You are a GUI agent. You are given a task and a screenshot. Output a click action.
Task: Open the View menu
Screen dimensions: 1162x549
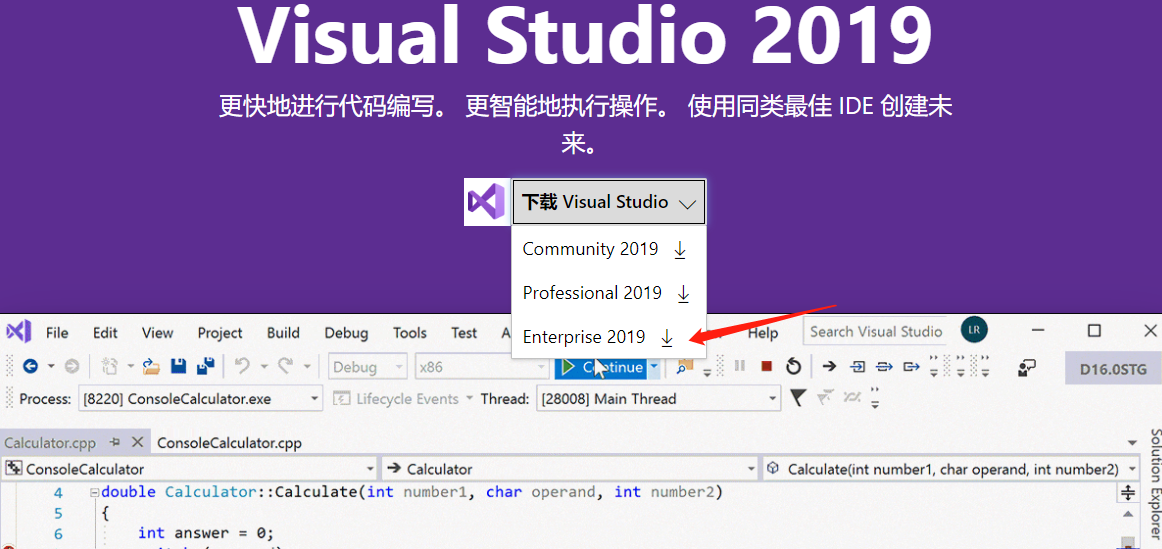tap(157, 333)
